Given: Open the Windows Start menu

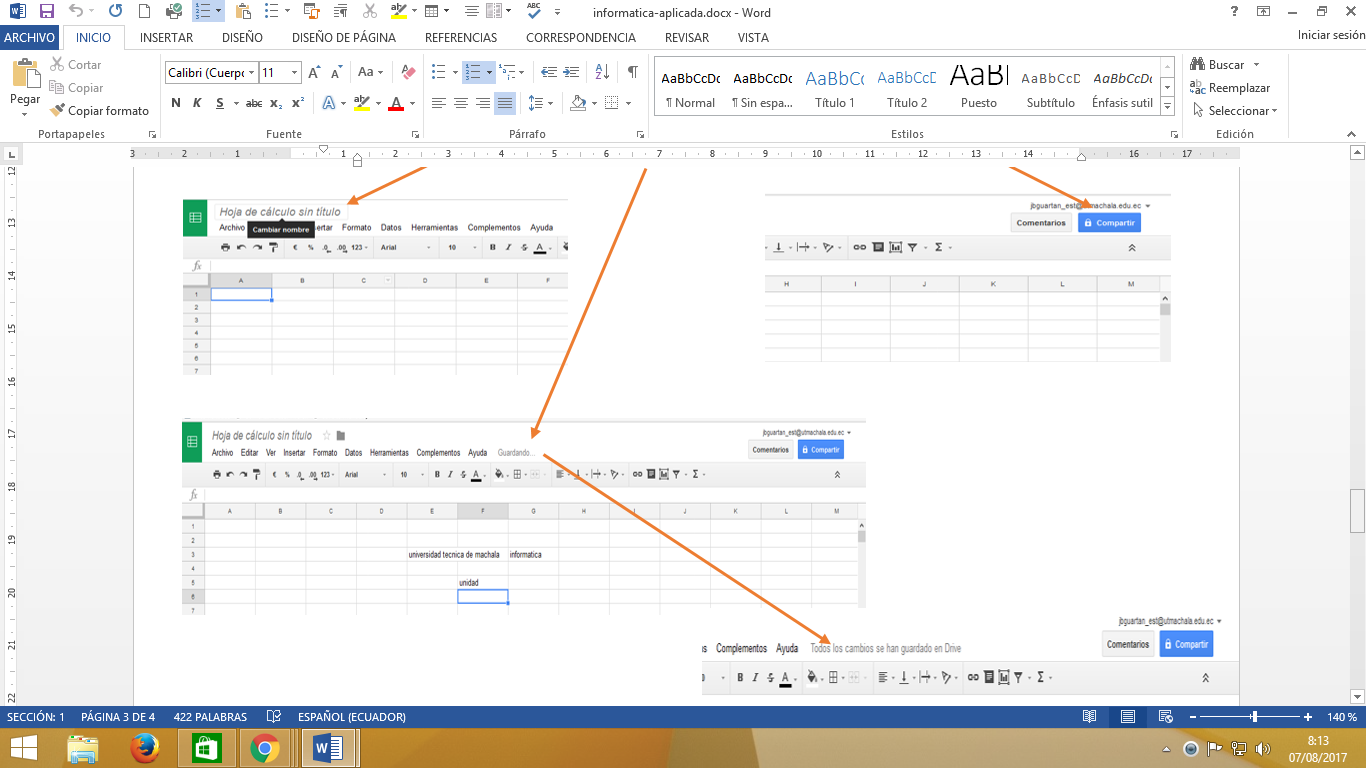Looking at the screenshot, I should pos(24,748).
